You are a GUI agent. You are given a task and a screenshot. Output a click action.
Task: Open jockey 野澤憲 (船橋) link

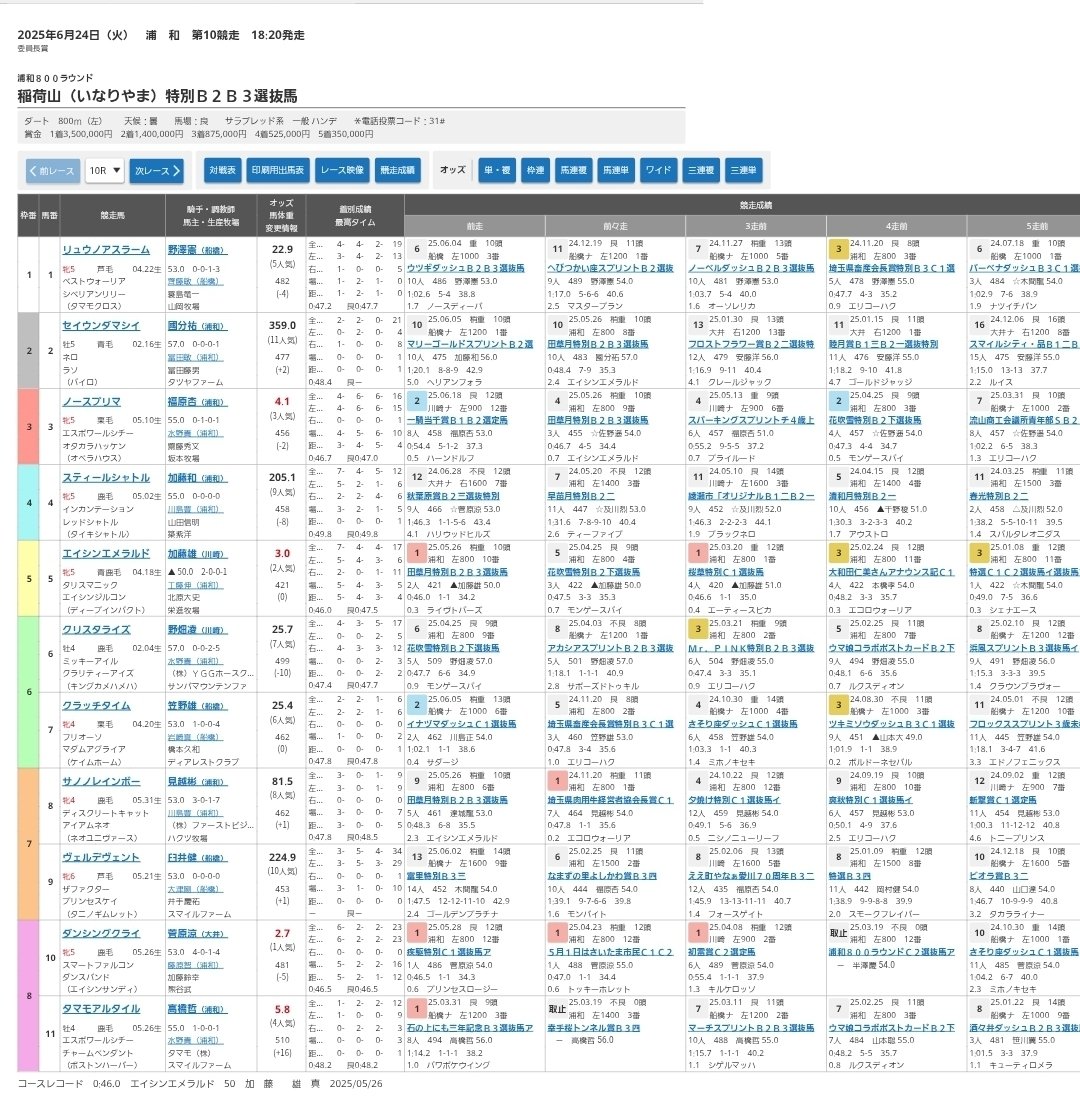(197, 249)
